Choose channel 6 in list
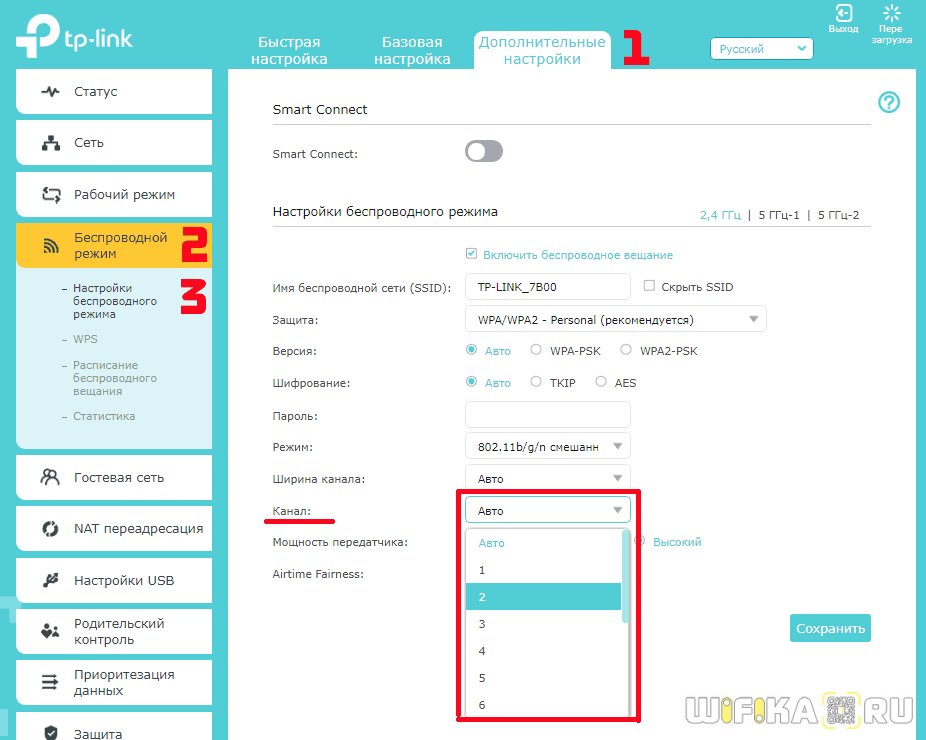This screenshot has height=740, width=926. tap(543, 705)
